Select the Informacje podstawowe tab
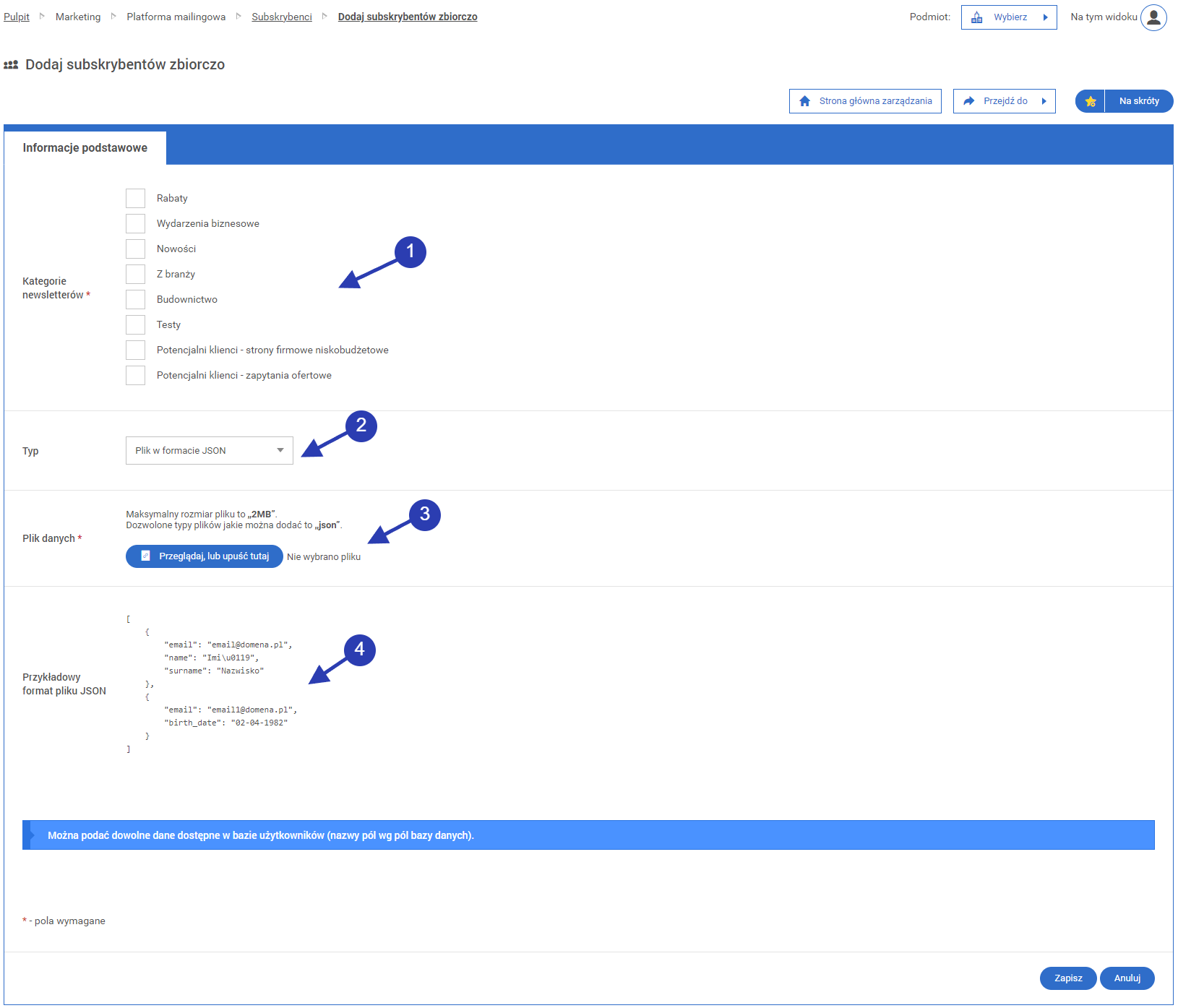This screenshot has width=1178, height=1008. coord(85,148)
